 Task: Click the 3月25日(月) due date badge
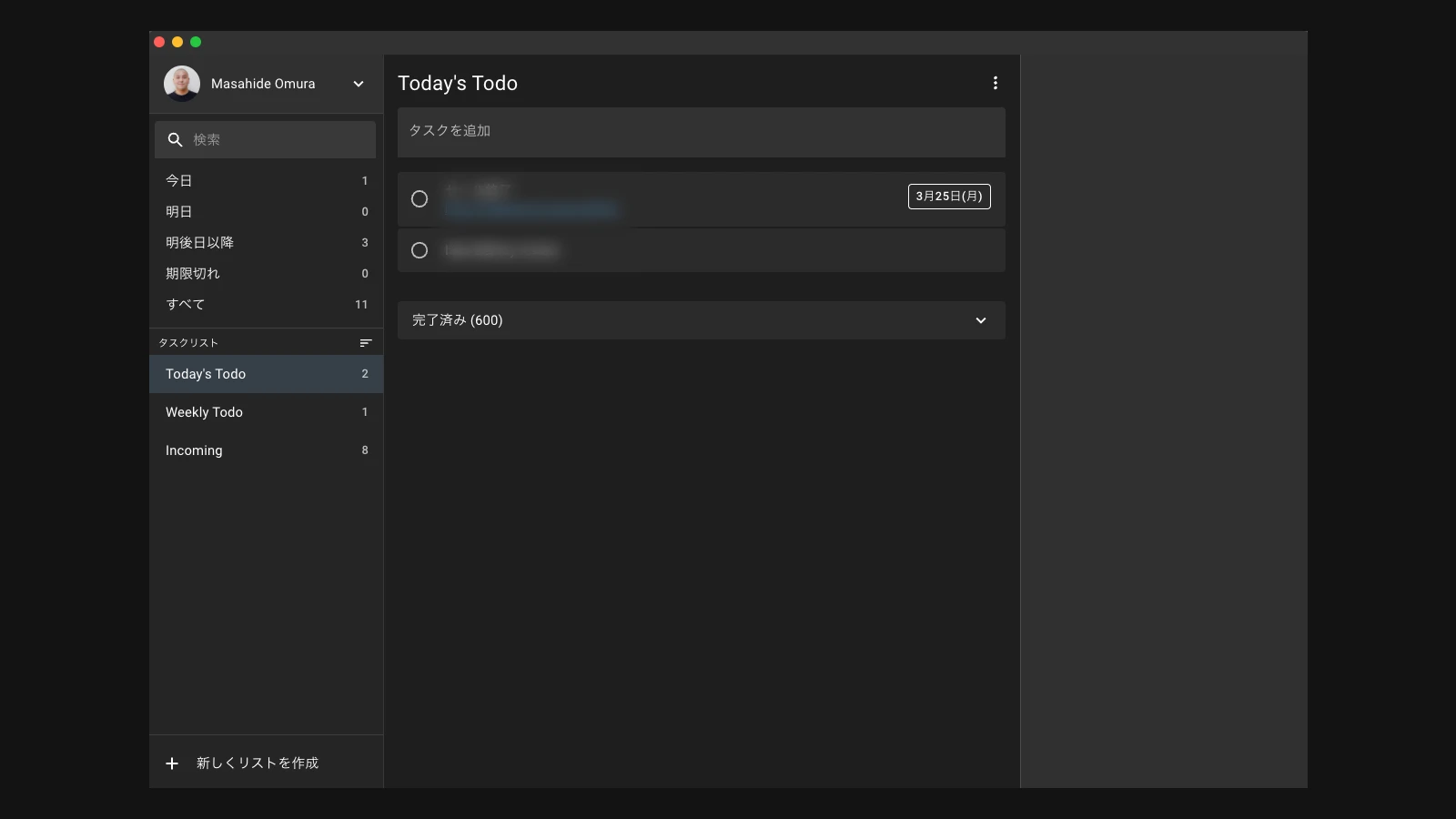tap(949, 197)
